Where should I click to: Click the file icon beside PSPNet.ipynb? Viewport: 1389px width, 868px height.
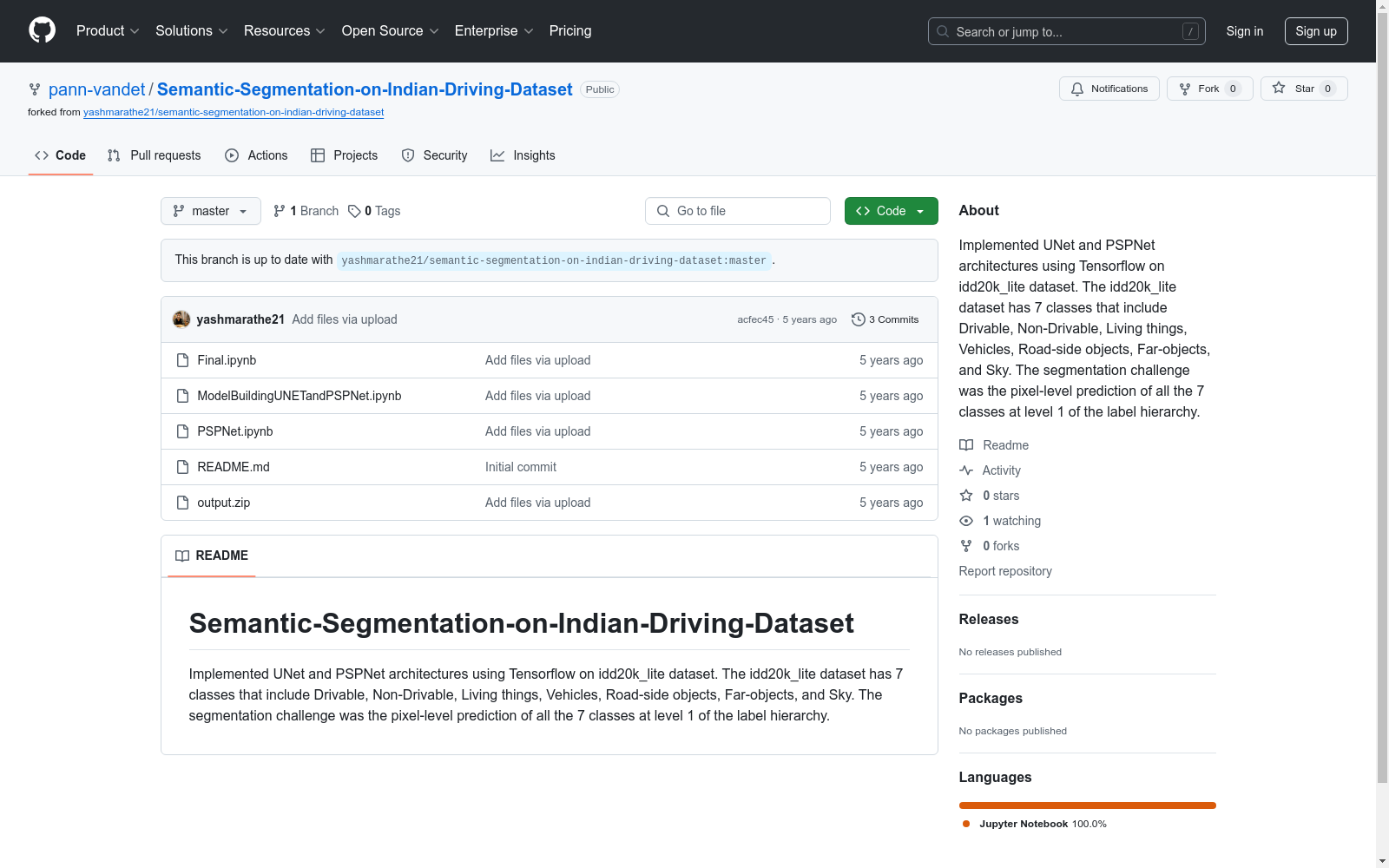tap(182, 431)
